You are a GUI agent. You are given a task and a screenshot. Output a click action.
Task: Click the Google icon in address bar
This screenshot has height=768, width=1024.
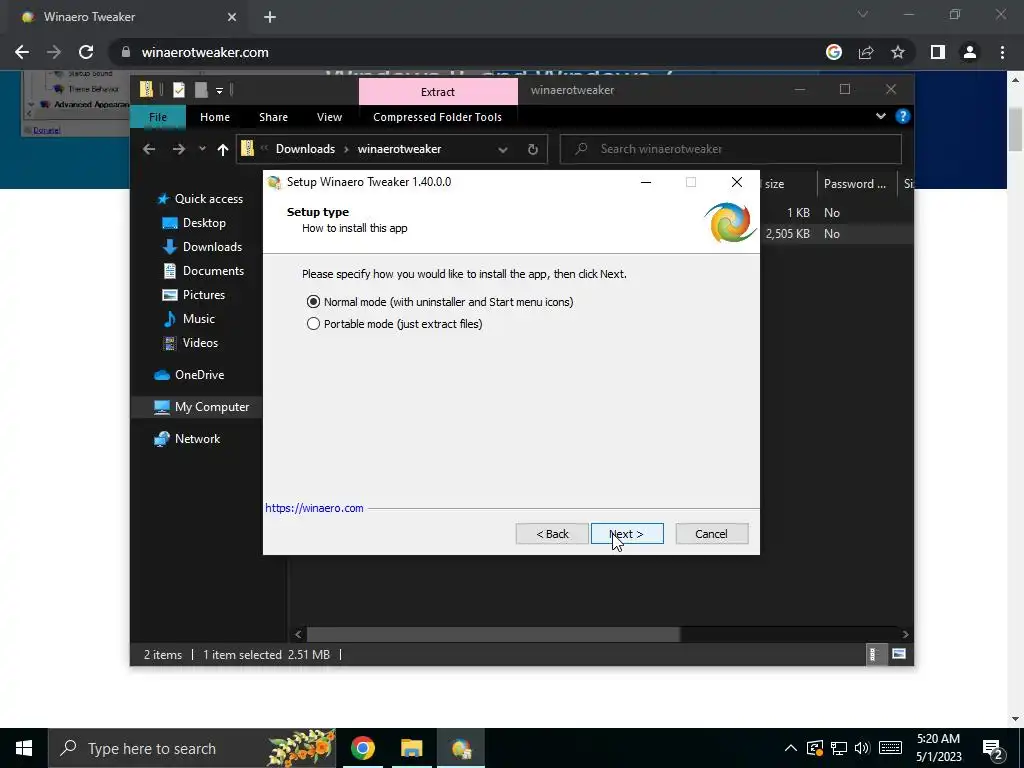[834, 52]
